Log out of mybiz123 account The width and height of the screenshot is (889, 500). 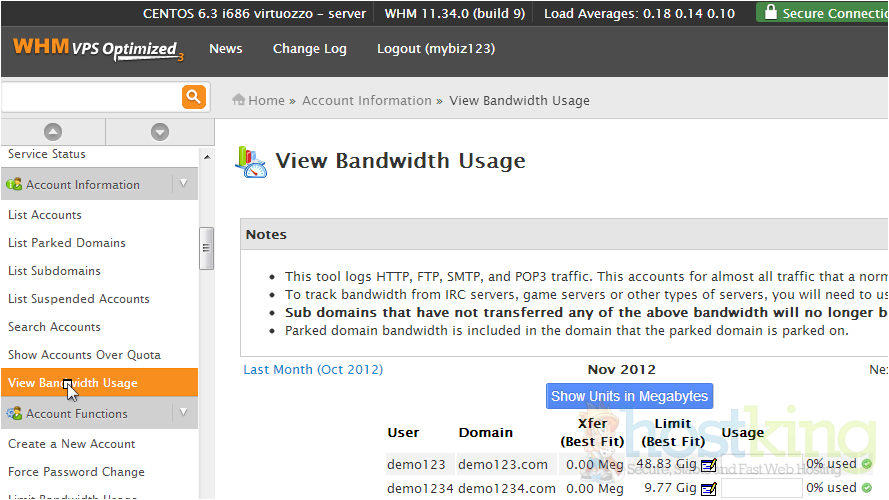435,49
